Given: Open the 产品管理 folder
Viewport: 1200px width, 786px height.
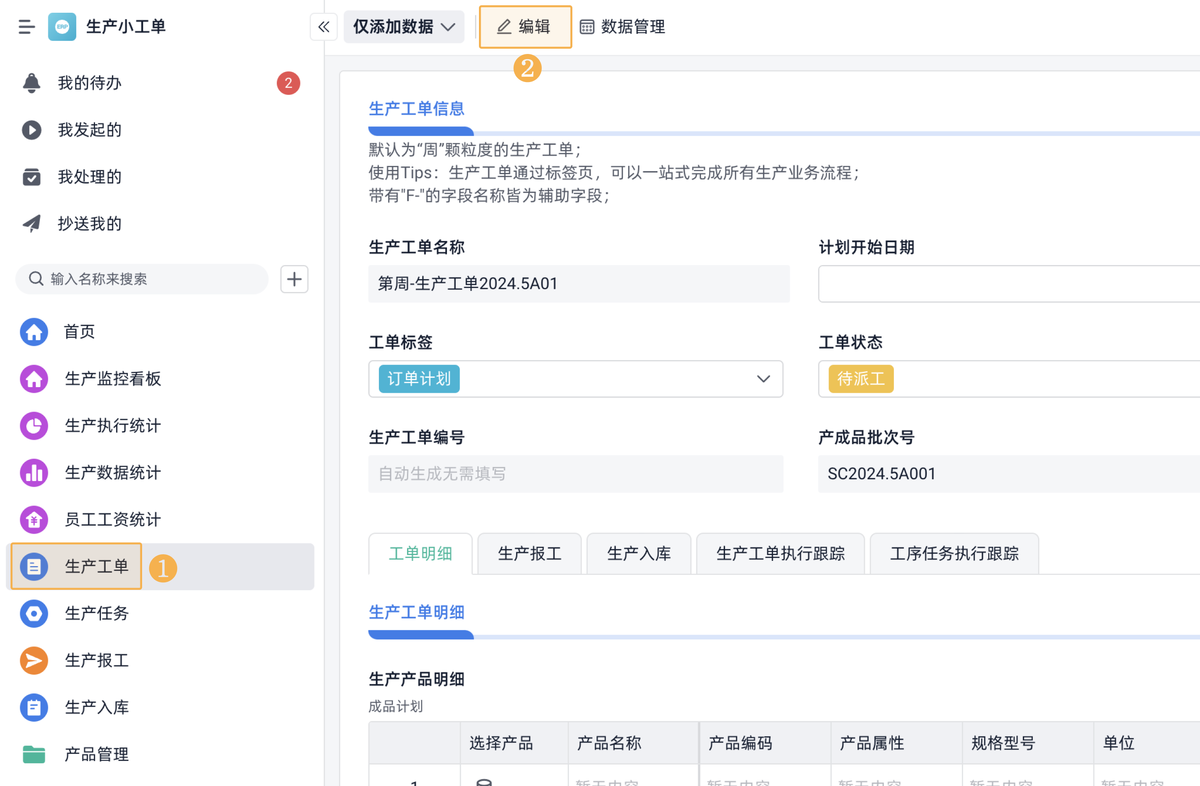Looking at the screenshot, I should tap(96, 755).
